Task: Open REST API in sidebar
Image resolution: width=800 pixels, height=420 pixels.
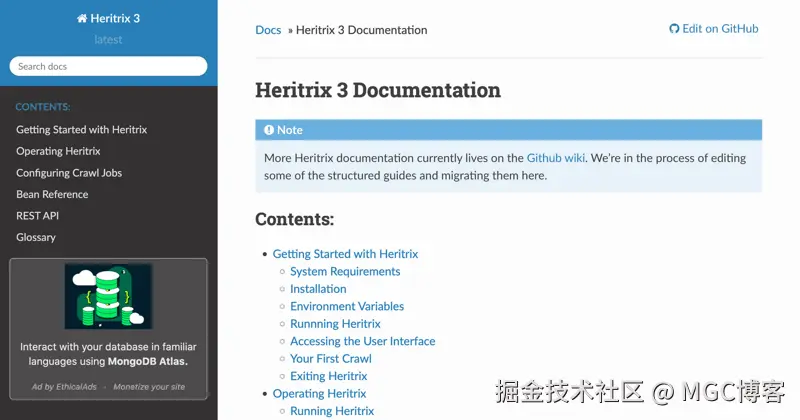Action: [x=37, y=216]
